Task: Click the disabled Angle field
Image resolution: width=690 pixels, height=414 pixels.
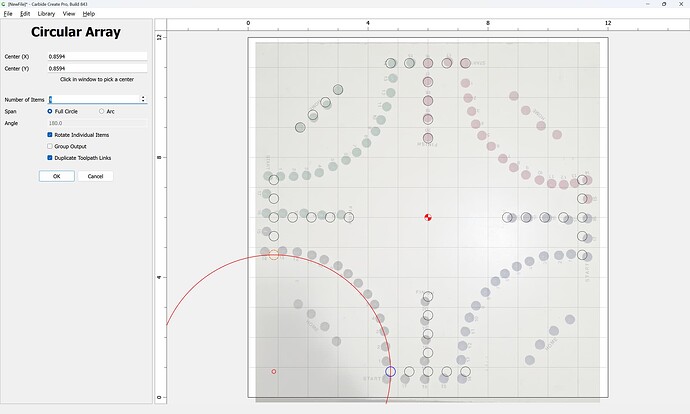Action: coord(97,123)
